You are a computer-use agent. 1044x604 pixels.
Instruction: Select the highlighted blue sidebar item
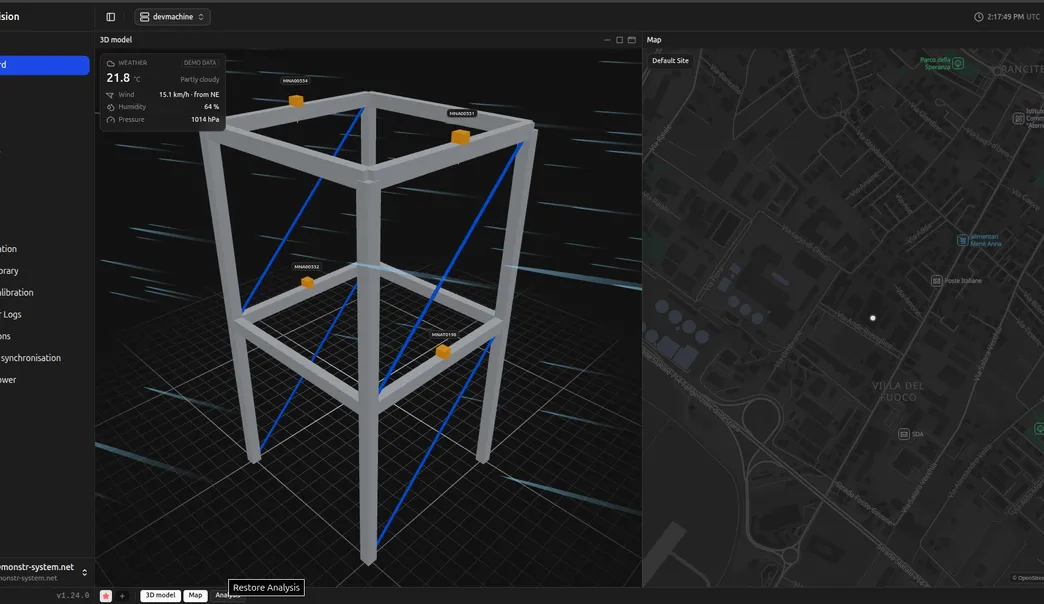point(44,65)
